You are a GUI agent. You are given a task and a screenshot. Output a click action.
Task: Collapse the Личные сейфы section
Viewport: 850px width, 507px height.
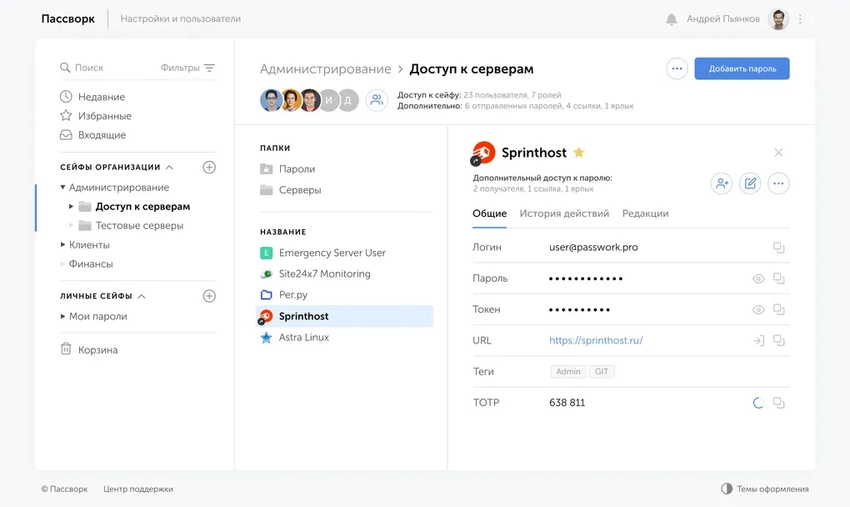141,296
